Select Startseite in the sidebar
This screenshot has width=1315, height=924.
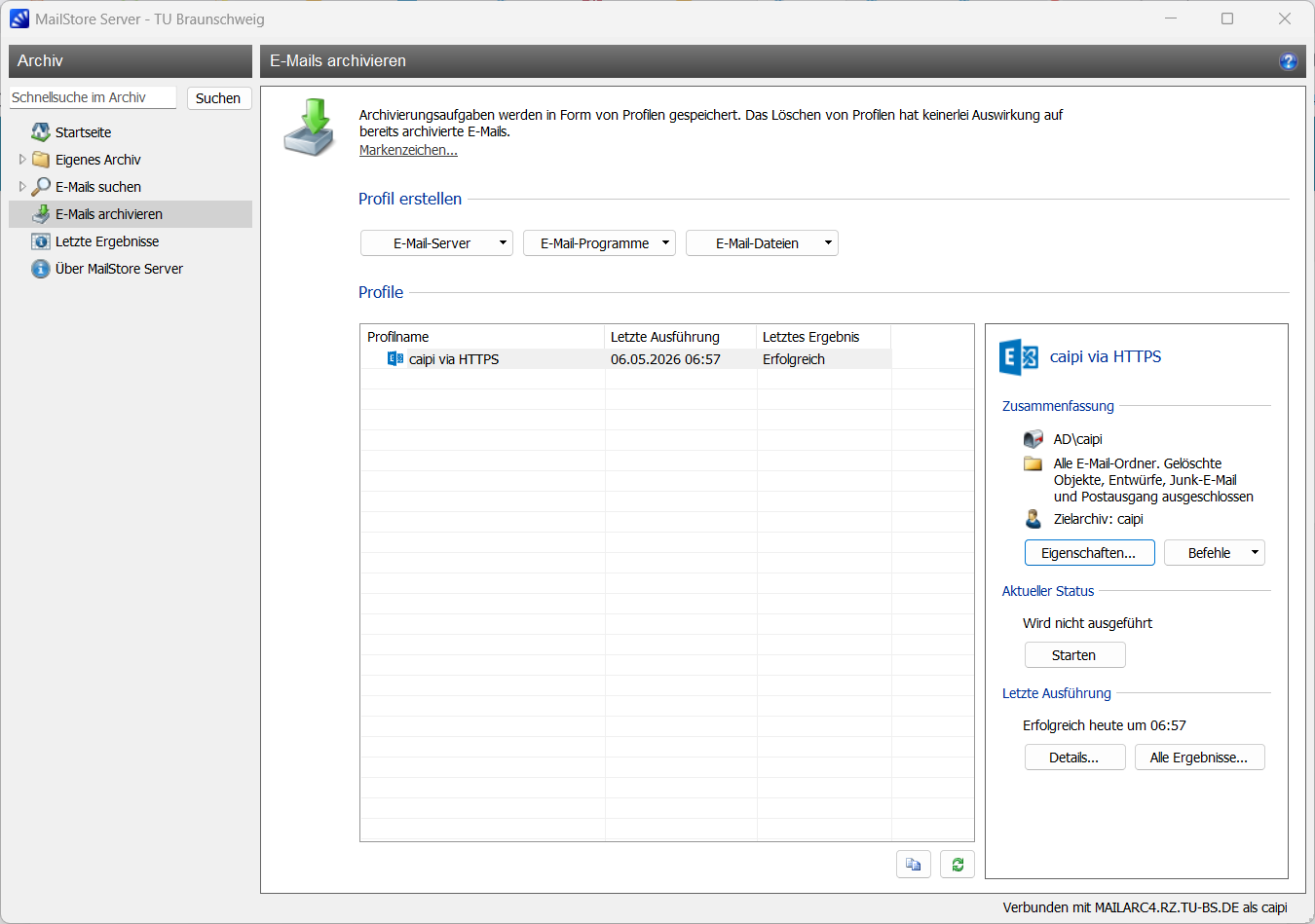tap(83, 132)
